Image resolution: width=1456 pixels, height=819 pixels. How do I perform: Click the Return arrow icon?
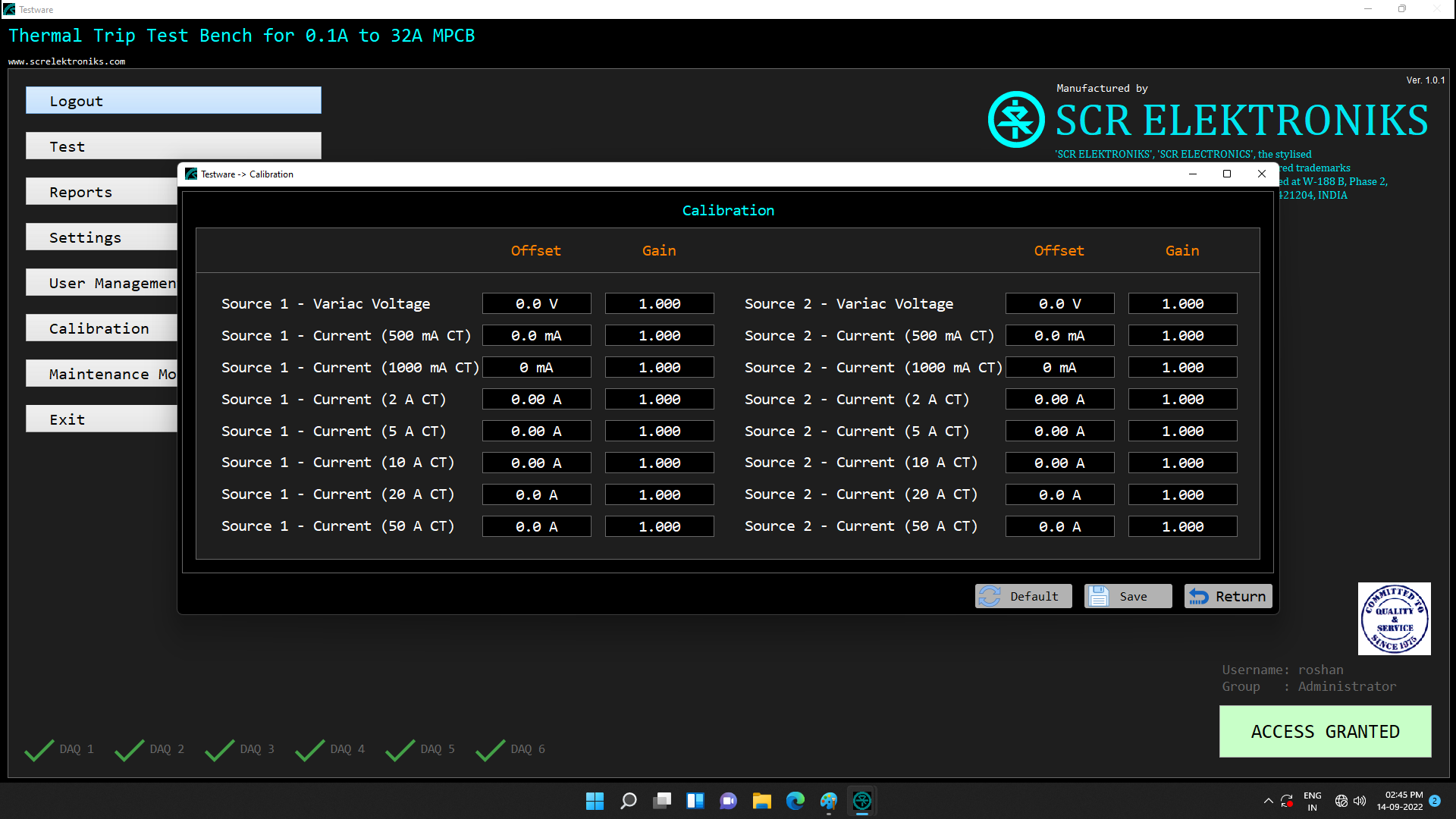[1199, 597]
